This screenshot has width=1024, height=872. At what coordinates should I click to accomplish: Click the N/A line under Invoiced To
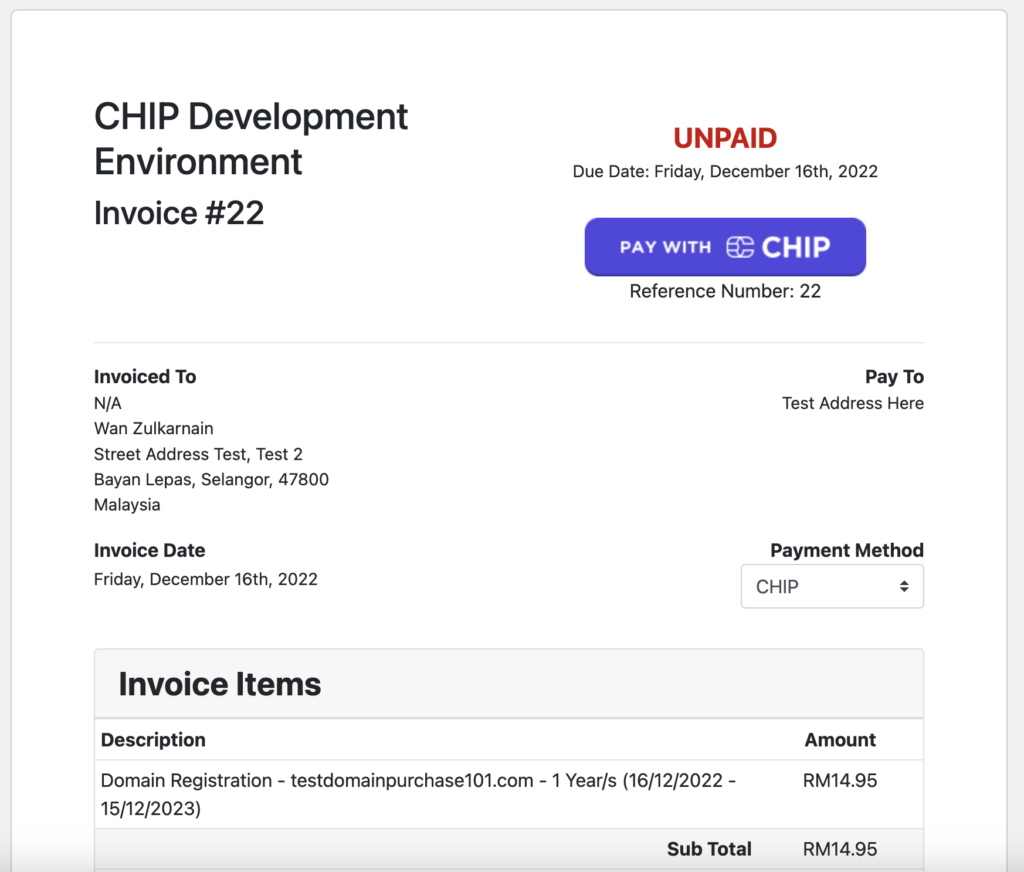(x=108, y=403)
